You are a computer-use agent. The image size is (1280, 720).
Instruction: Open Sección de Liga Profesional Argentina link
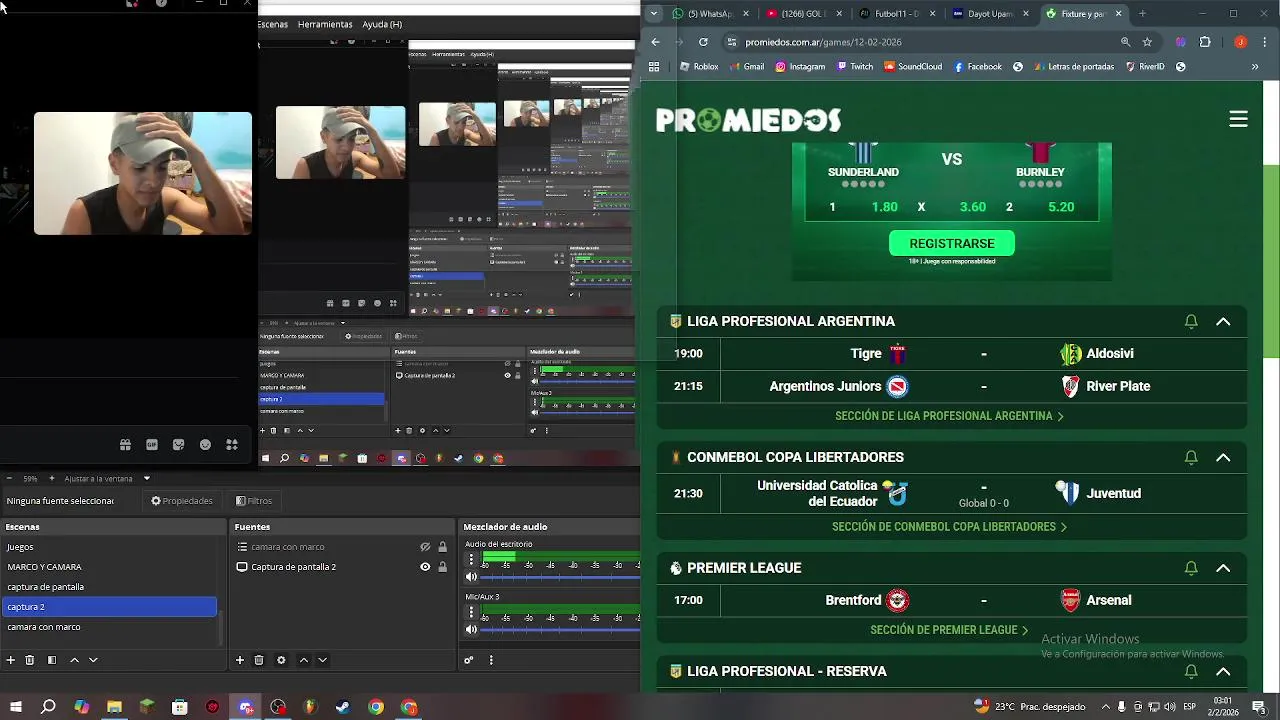pos(949,416)
